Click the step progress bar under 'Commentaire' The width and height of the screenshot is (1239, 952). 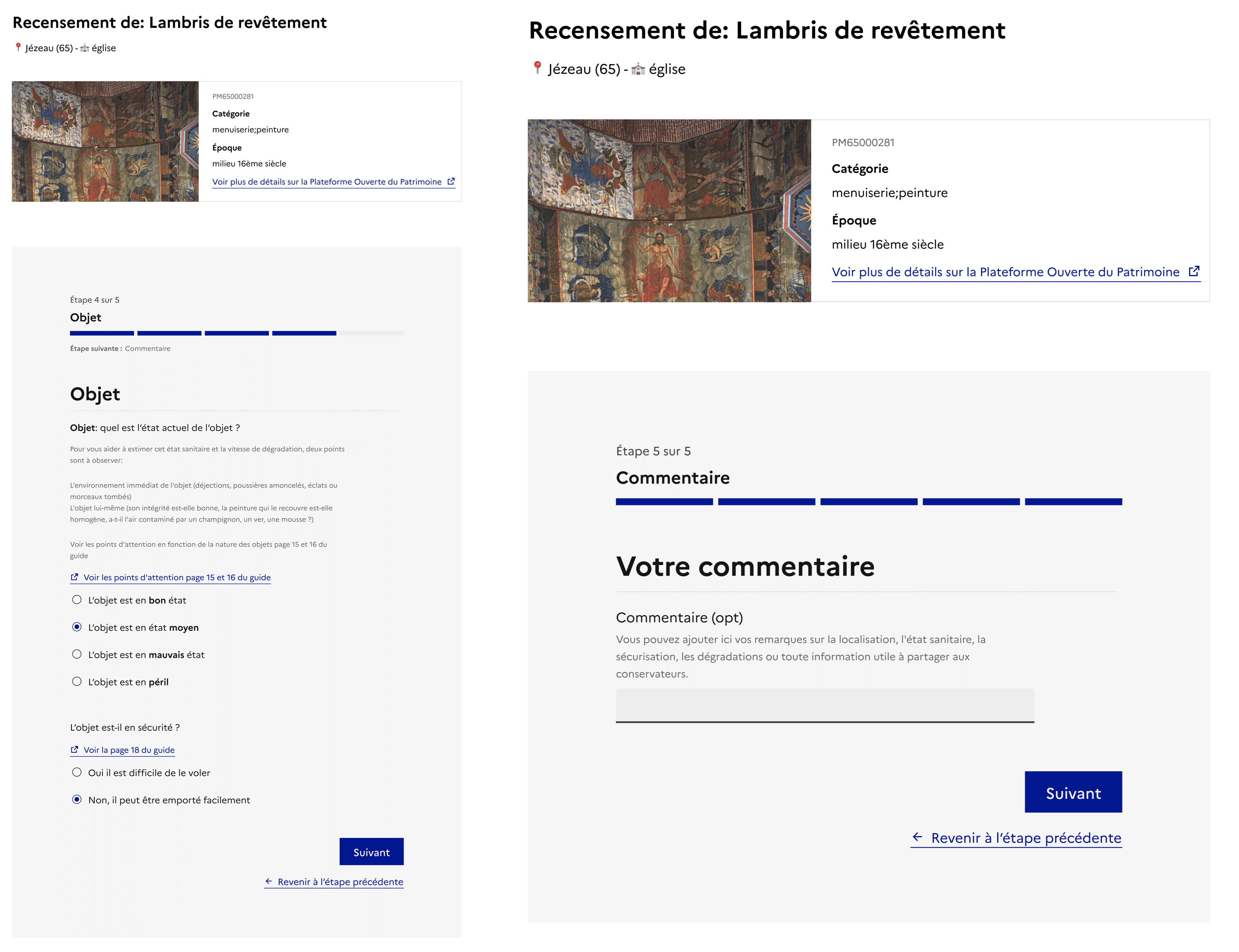pyautogui.click(x=869, y=502)
